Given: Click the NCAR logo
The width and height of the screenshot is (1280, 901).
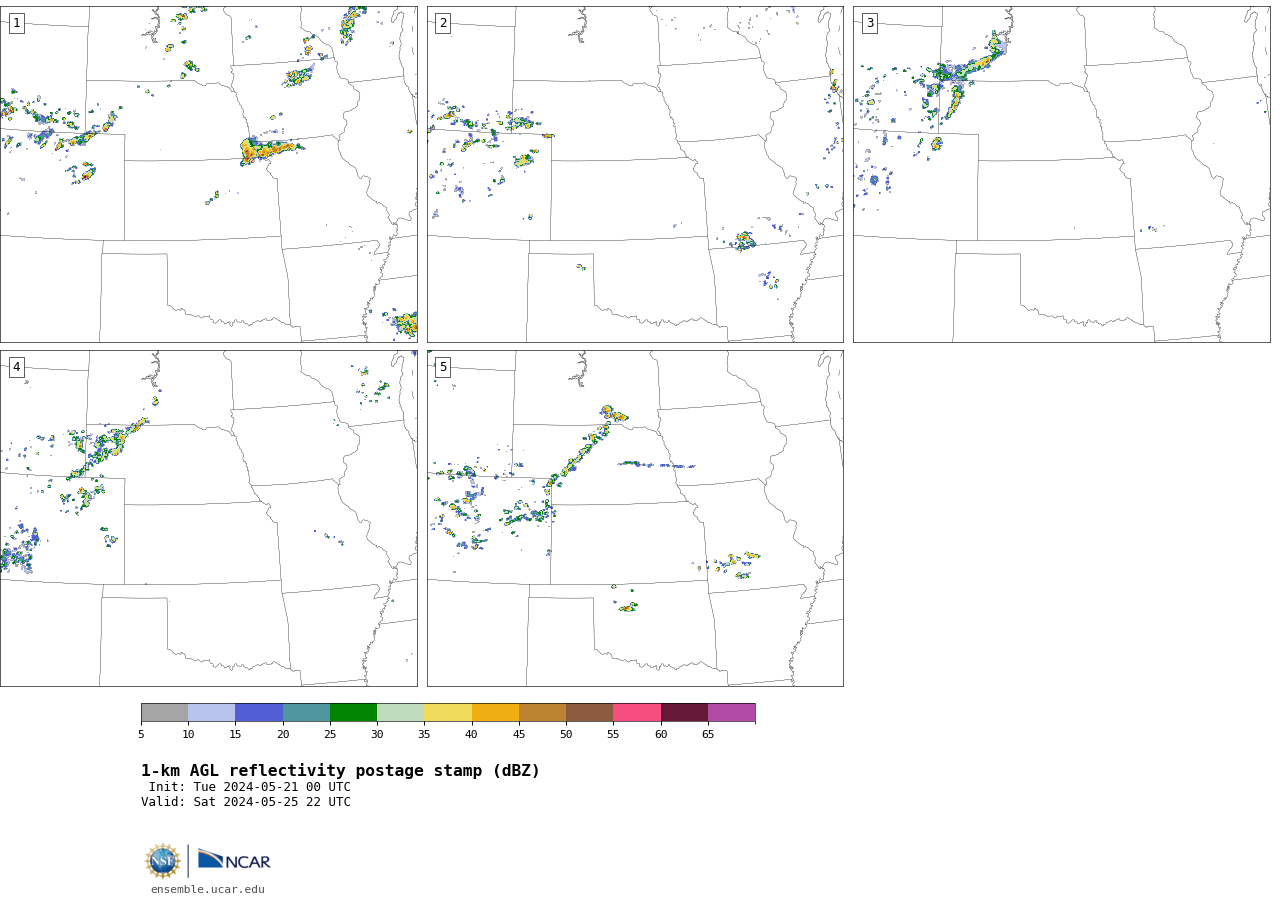Looking at the screenshot, I should click(234, 860).
